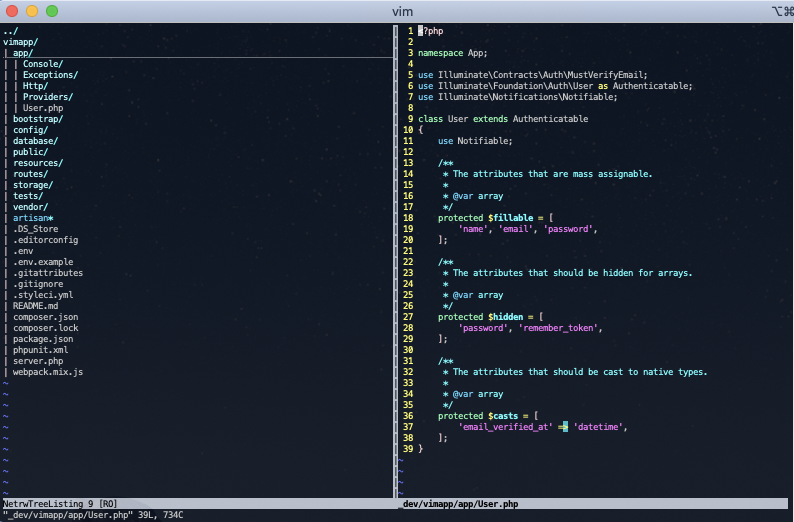
Task: Click the NetrwTreeListing status bar
Action: coord(60,504)
